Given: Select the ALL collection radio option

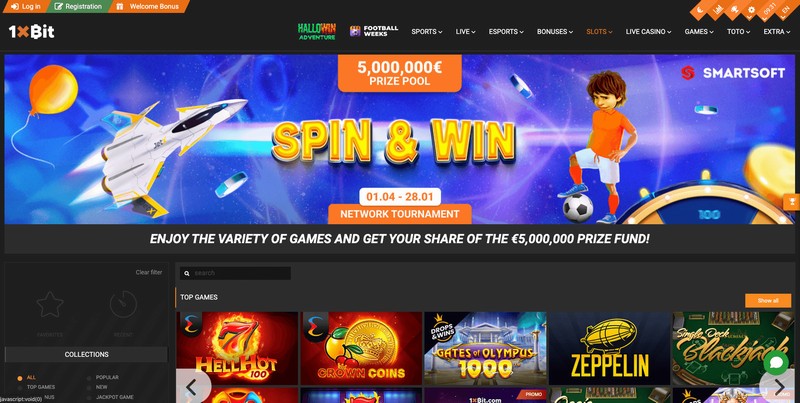Looking at the screenshot, I should point(27,378).
